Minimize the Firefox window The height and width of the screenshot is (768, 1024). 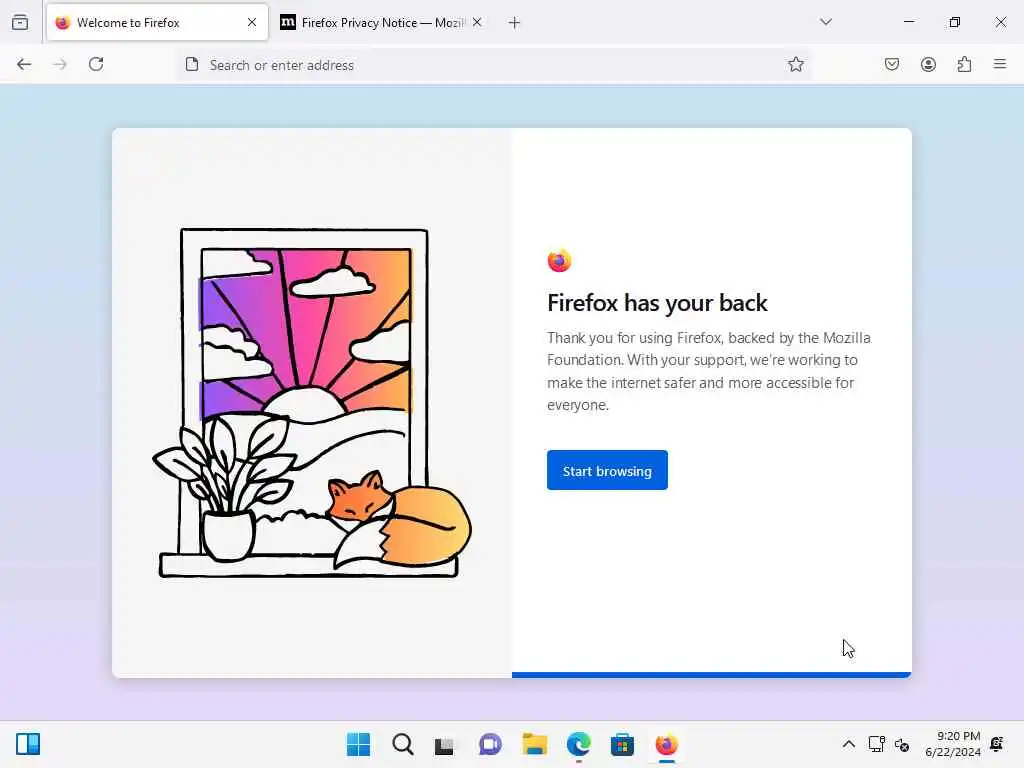[x=908, y=22]
